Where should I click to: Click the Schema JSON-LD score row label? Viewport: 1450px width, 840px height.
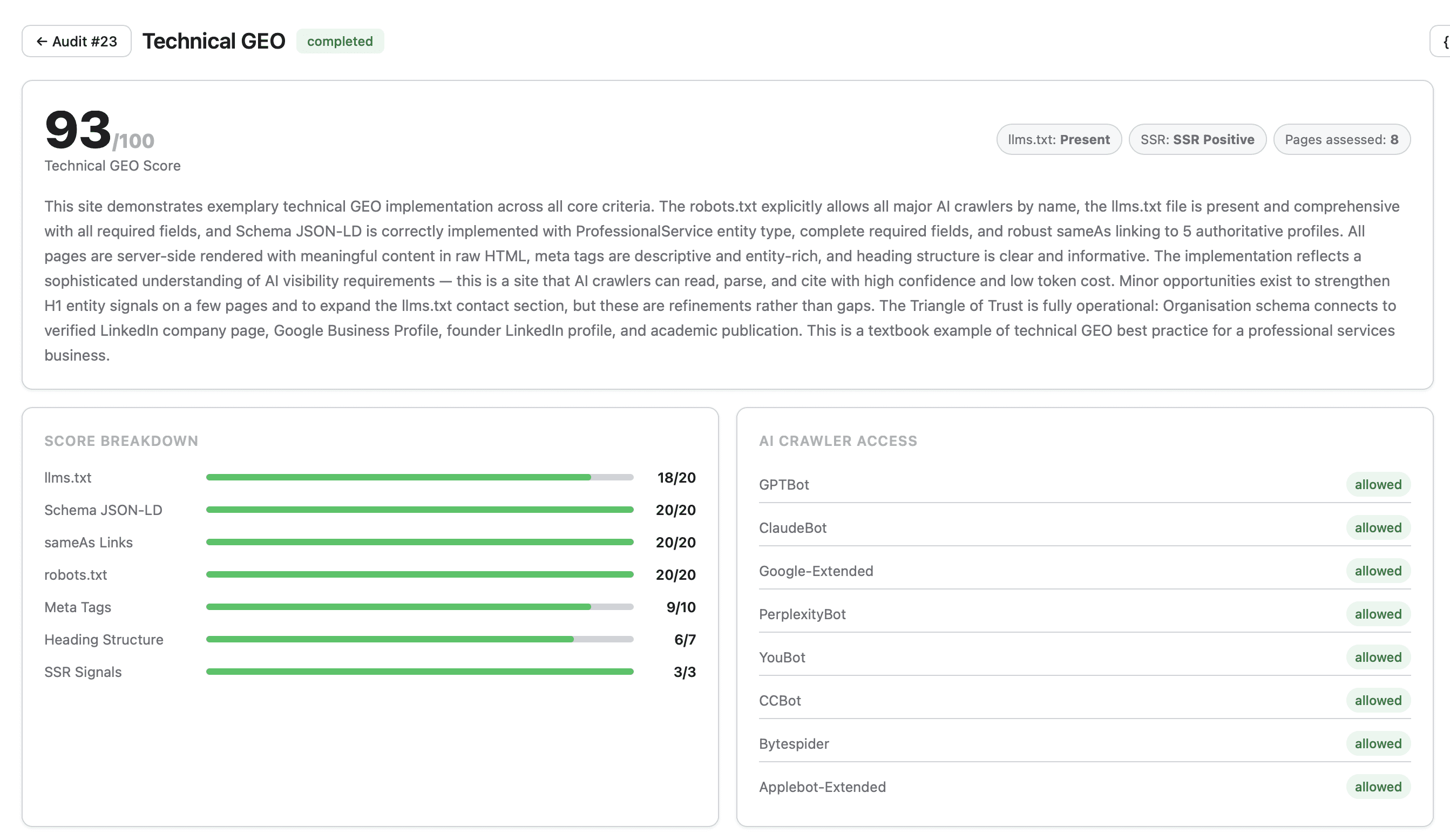pos(104,510)
